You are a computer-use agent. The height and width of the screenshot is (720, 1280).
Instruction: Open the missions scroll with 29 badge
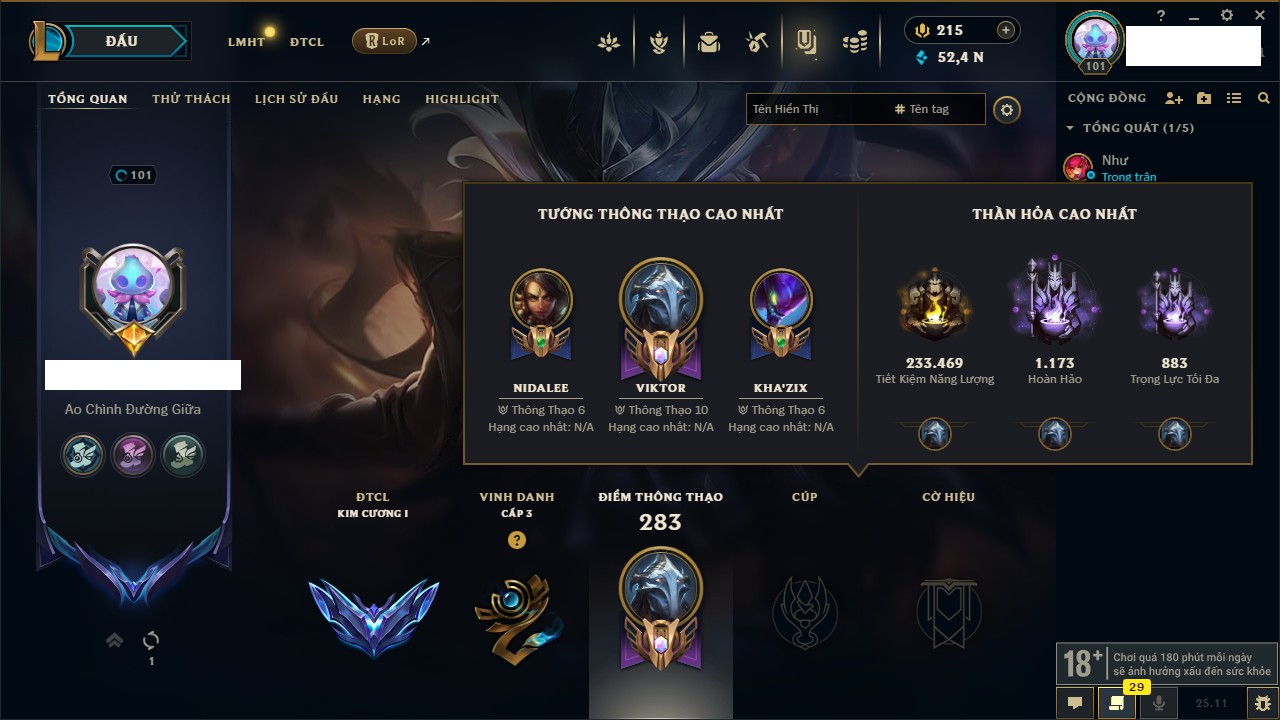[x=1117, y=703]
